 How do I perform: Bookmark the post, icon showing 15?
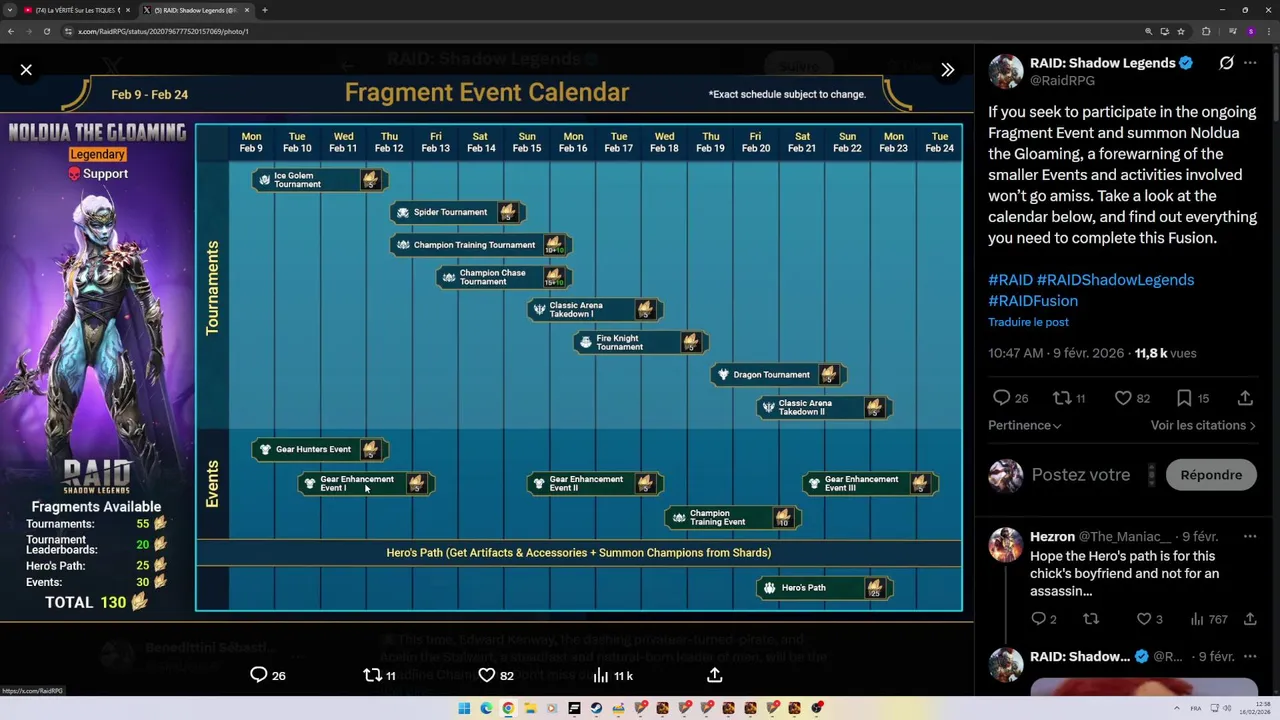tap(1184, 398)
